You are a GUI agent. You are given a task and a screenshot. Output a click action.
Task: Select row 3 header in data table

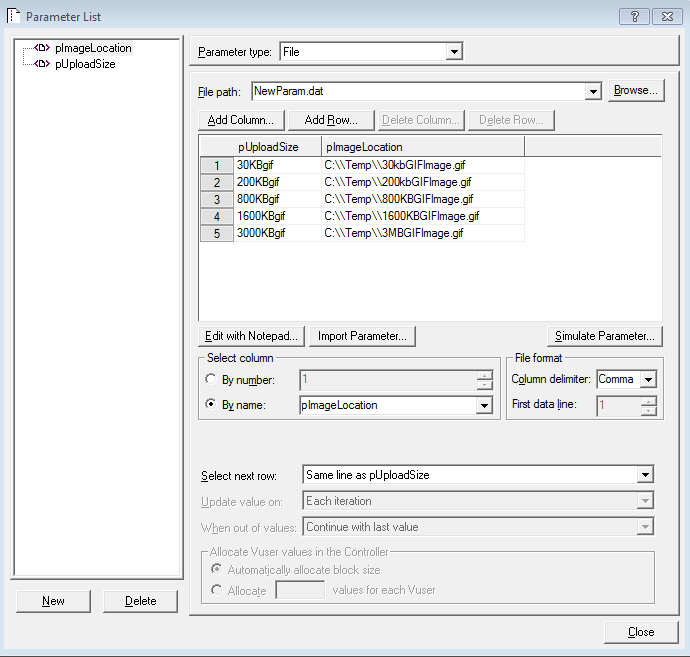tap(217, 199)
